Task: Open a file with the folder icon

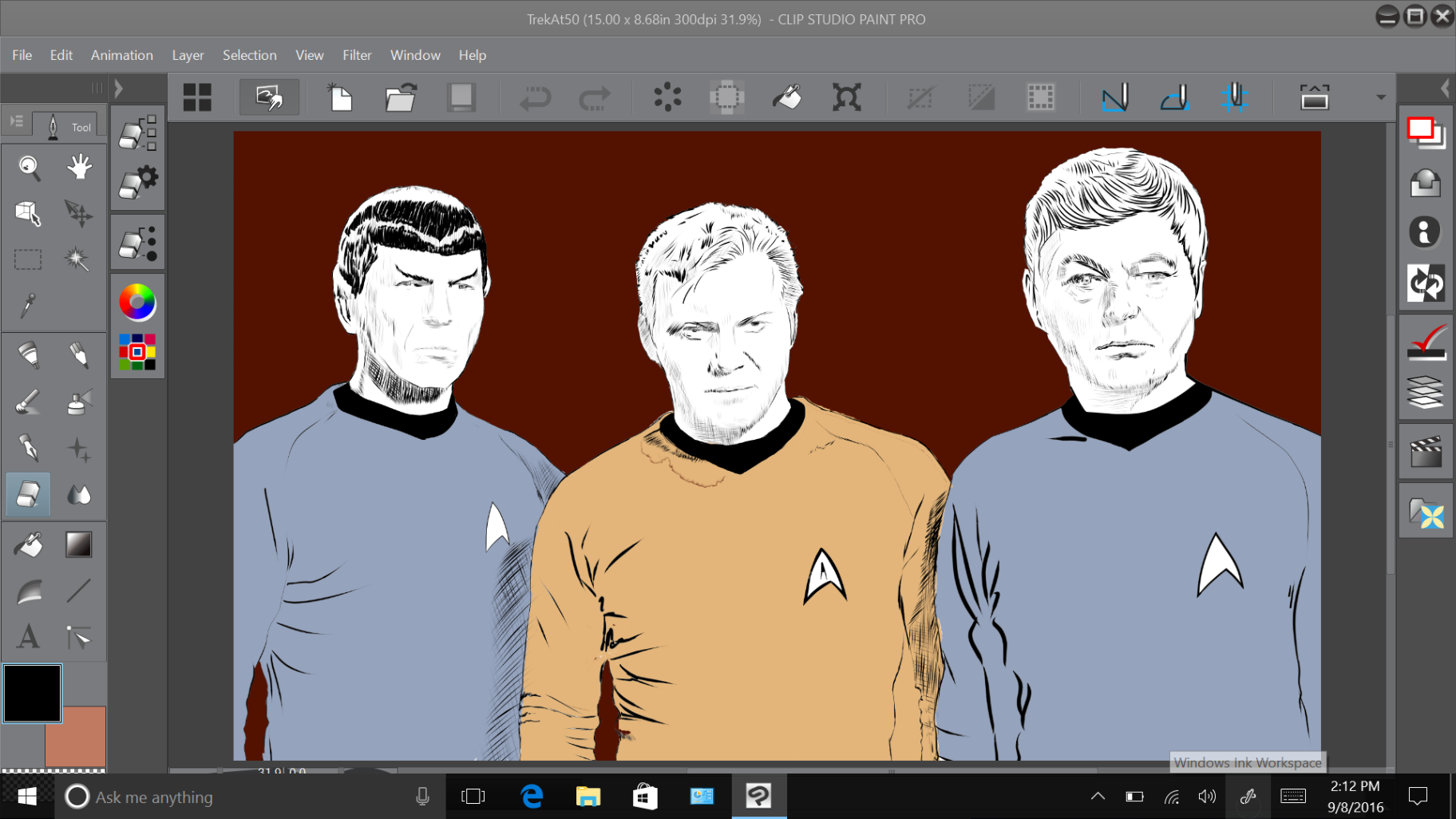Action: pyautogui.click(x=401, y=97)
